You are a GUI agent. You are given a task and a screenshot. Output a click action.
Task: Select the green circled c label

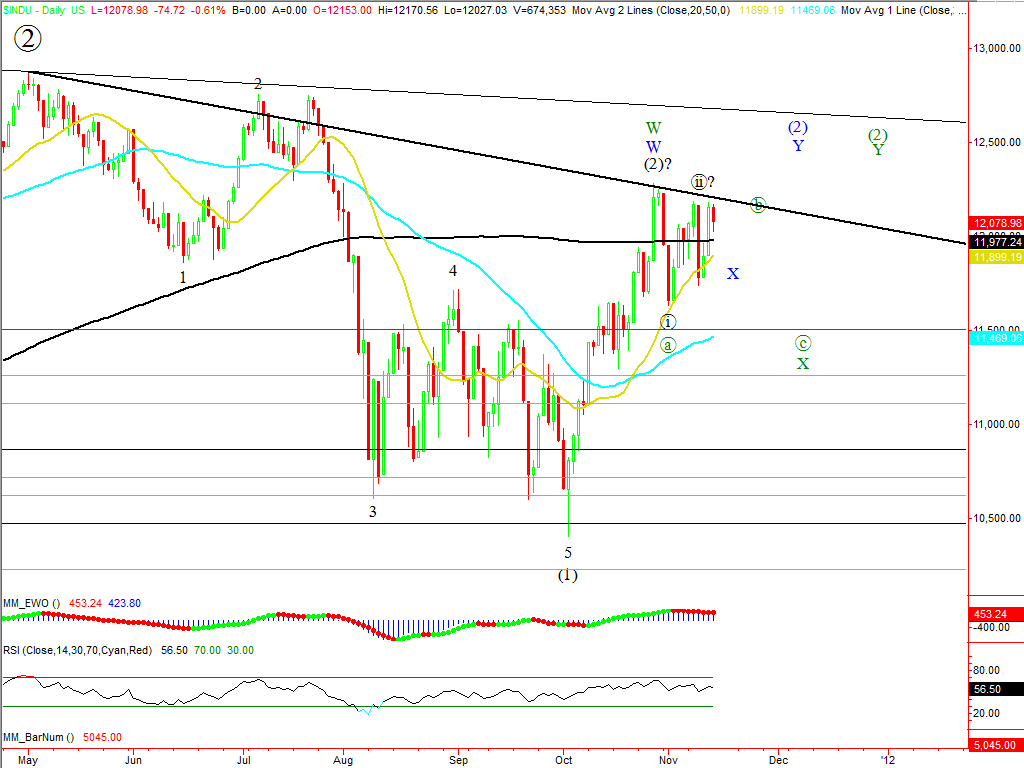tap(803, 343)
